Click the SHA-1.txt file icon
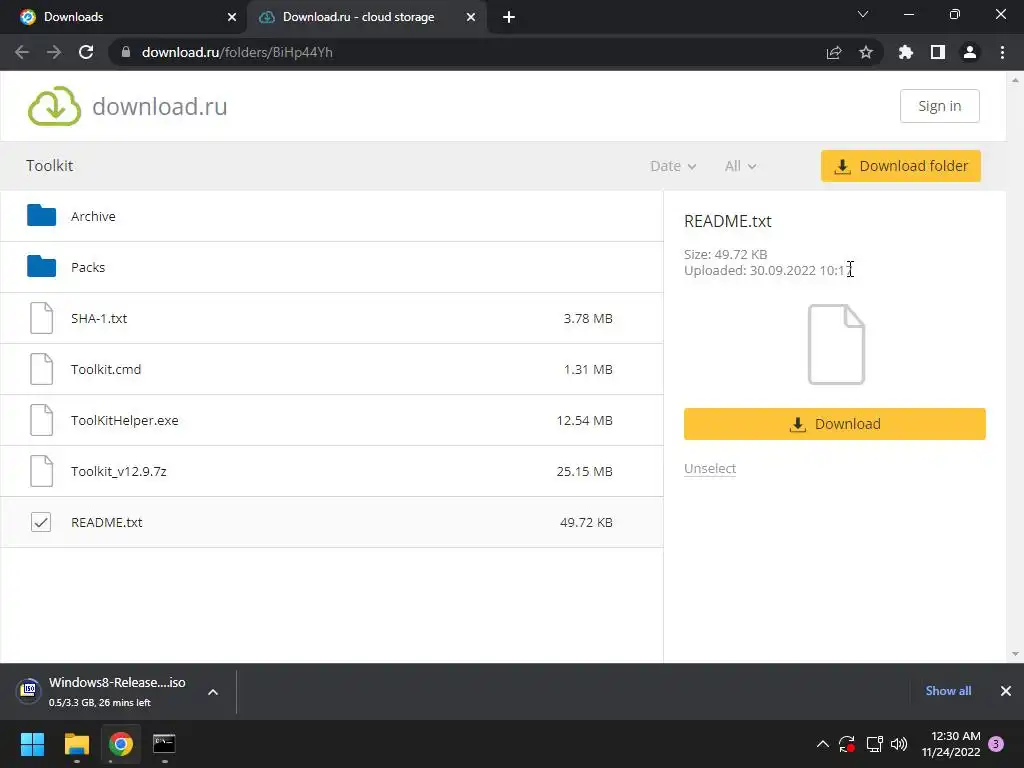 (41, 318)
